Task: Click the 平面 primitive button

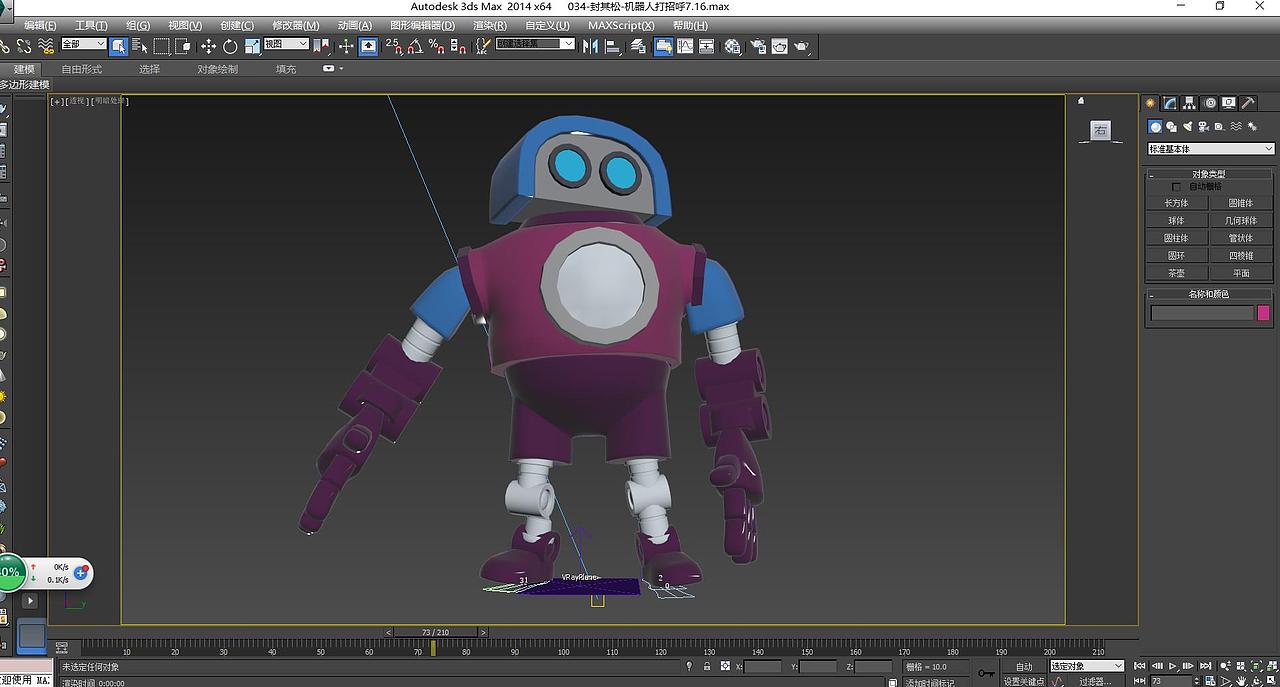Action: [x=1241, y=273]
